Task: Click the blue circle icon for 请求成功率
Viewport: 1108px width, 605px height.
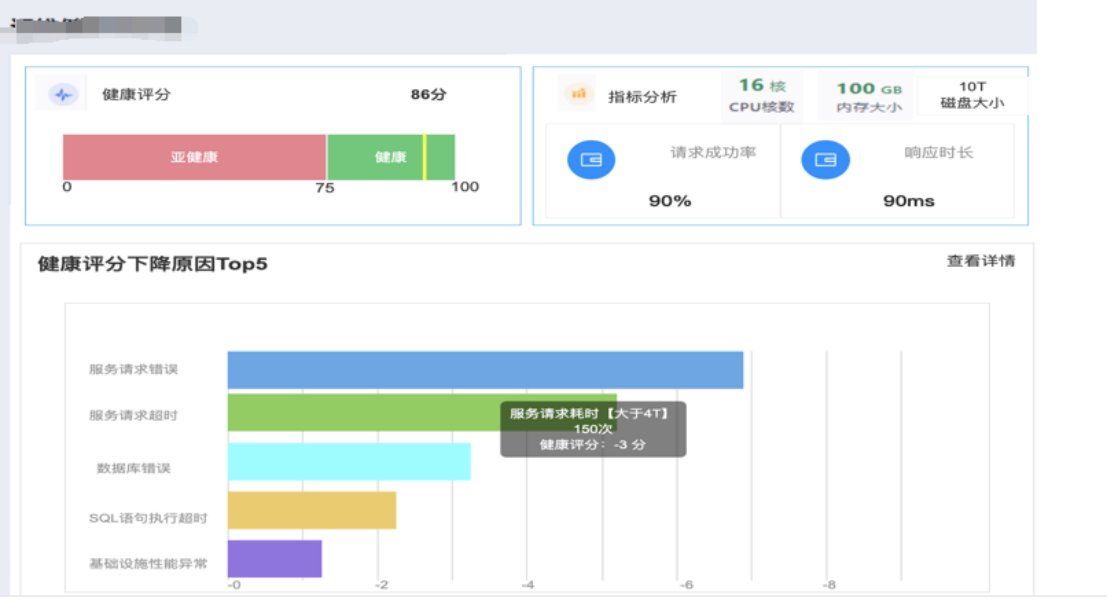Action: click(591, 160)
